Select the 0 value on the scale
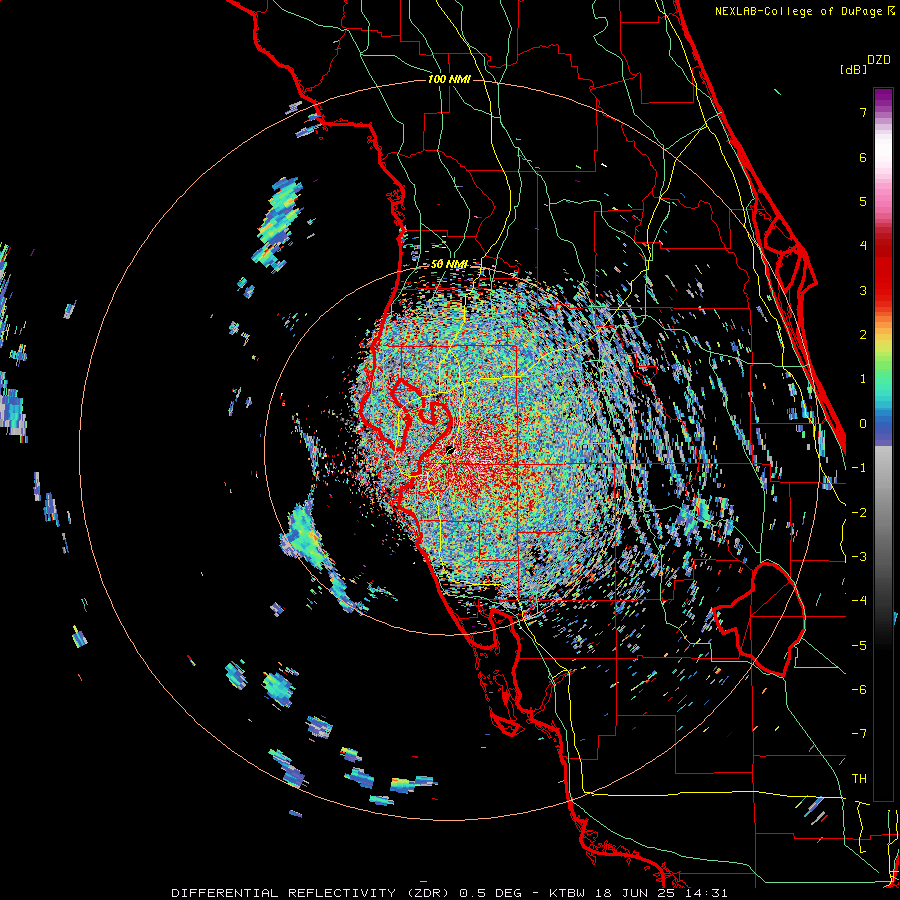The width and height of the screenshot is (900, 900). [x=863, y=424]
